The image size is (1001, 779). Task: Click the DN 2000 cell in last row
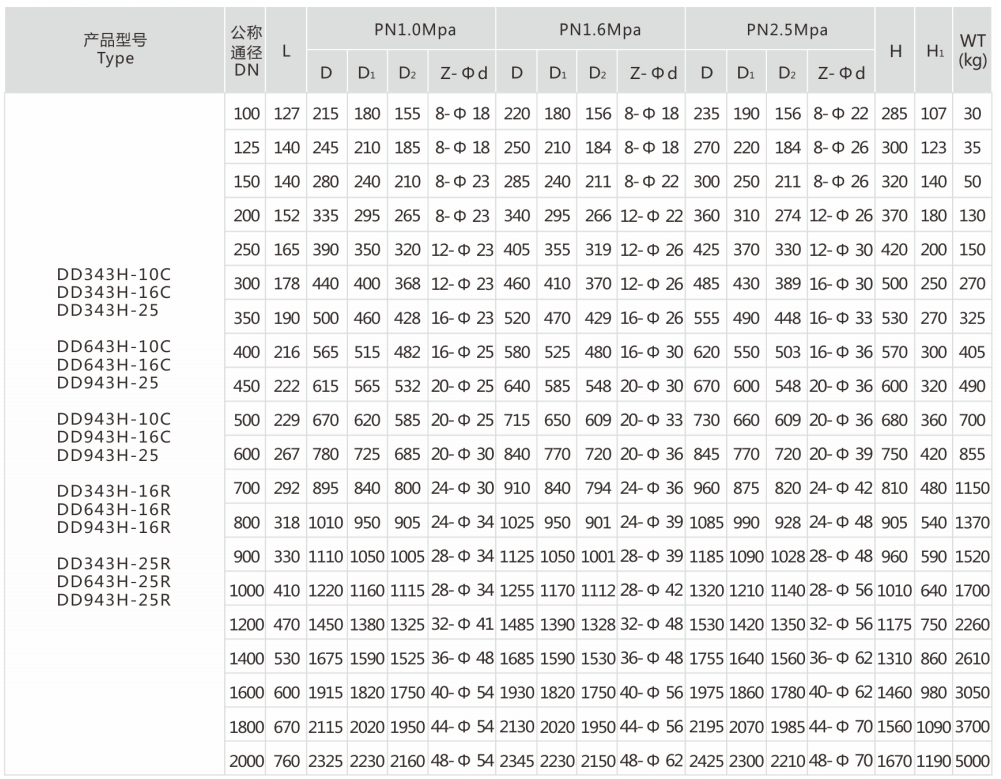pos(246,759)
